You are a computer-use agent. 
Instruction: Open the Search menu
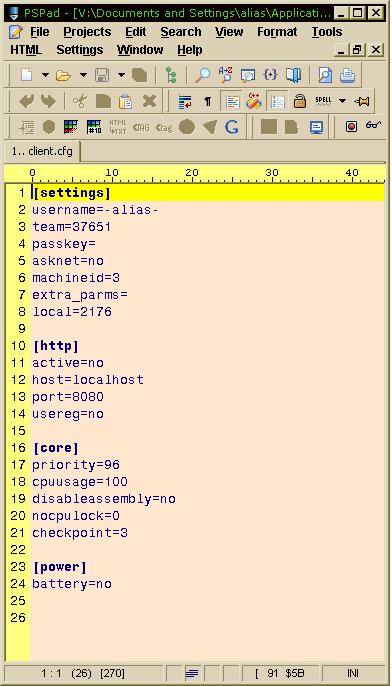click(x=181, y=32)
